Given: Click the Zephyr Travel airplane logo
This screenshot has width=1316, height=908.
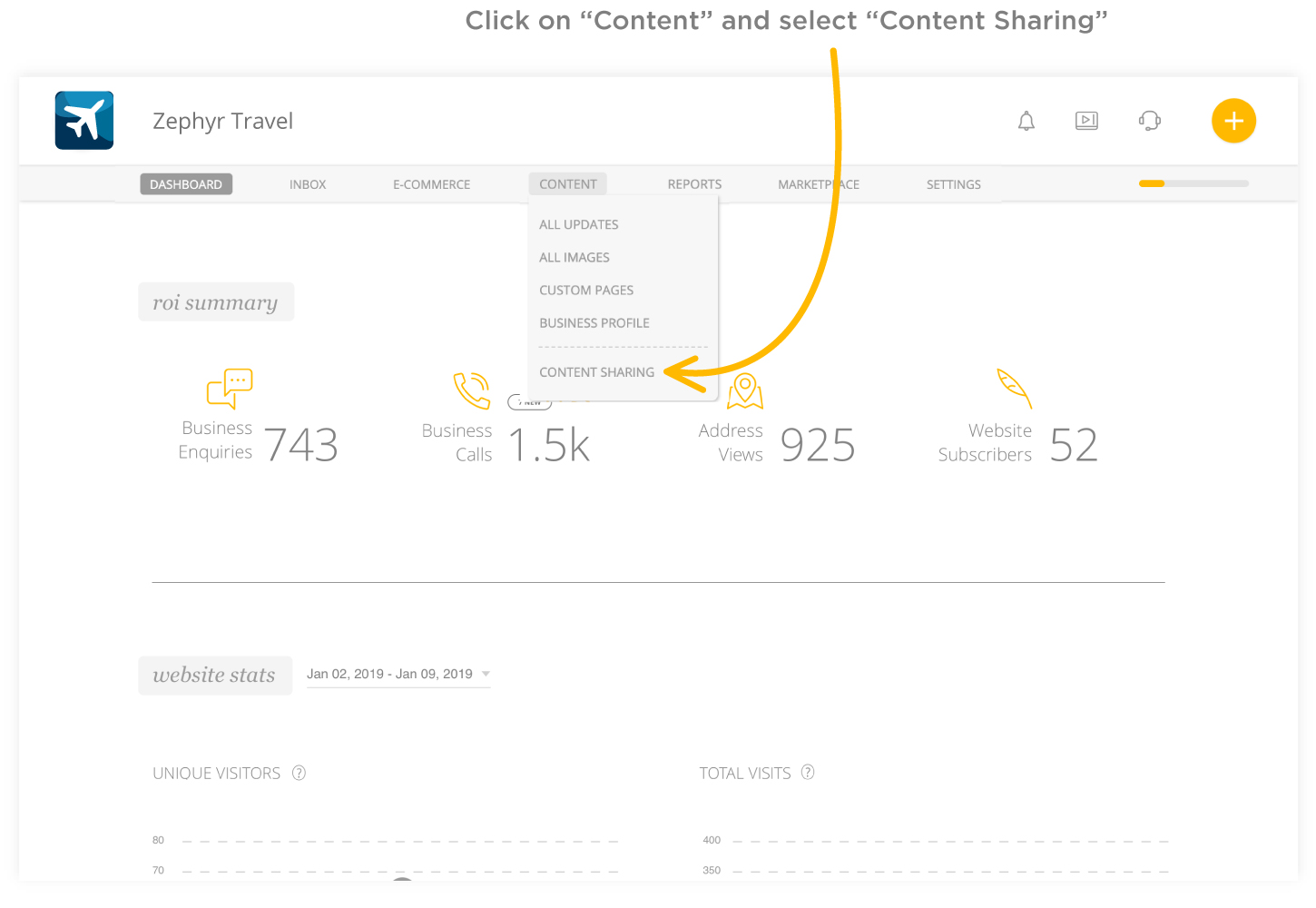Looking at the screenshot, I should [84, 120].
